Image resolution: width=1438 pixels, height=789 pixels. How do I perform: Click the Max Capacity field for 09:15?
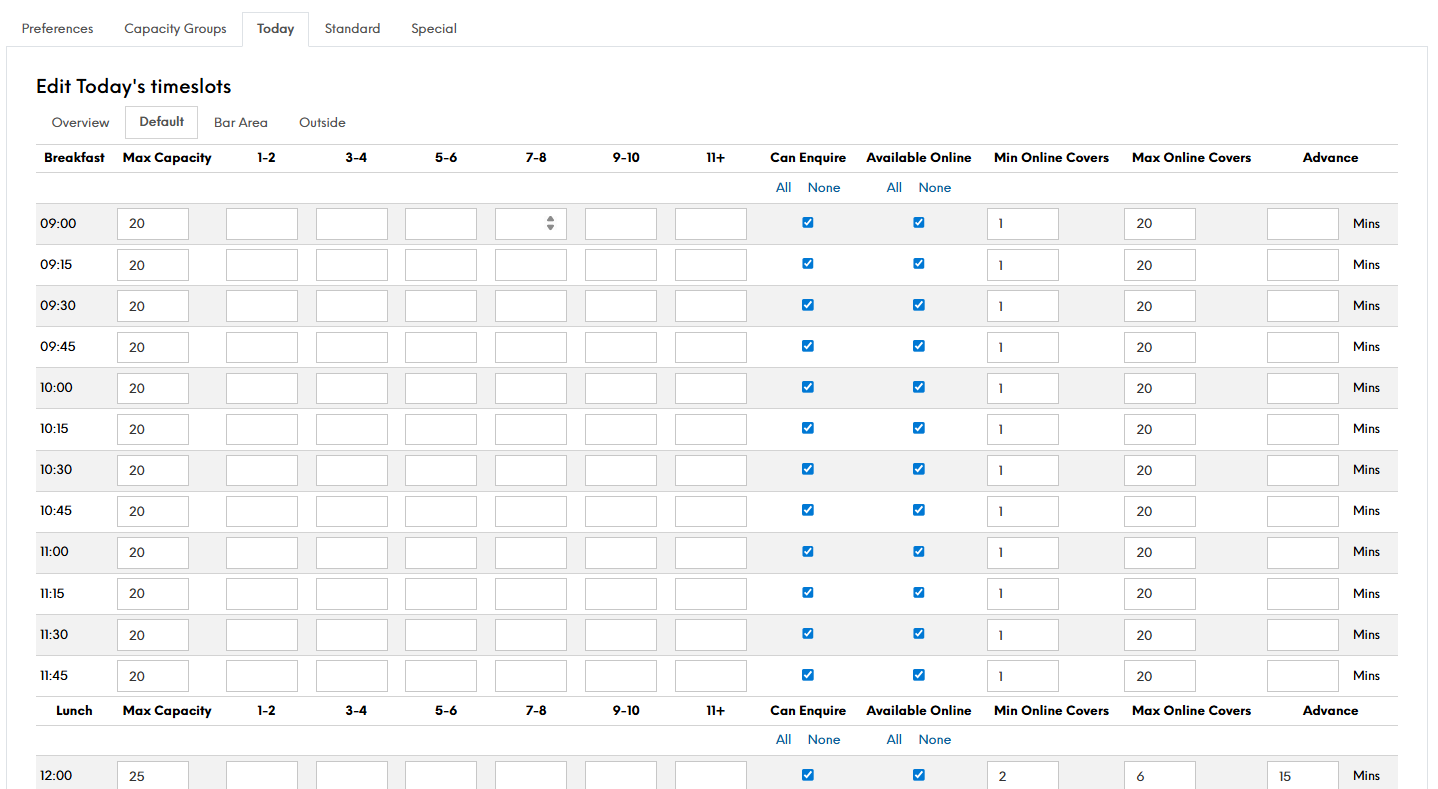(x=153, y=265)
